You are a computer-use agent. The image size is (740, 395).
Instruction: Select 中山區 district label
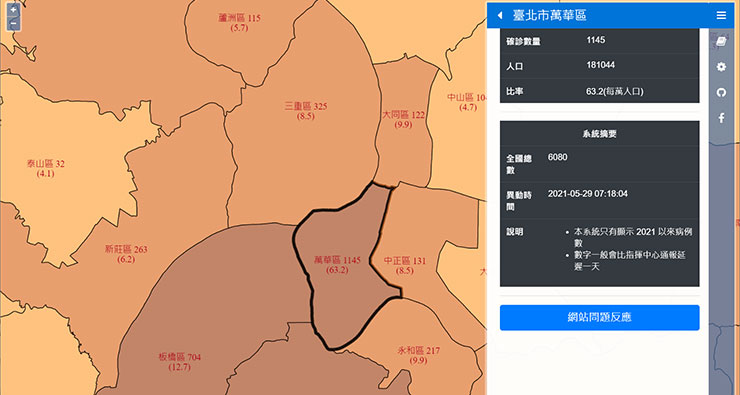(x=467, y=102)
